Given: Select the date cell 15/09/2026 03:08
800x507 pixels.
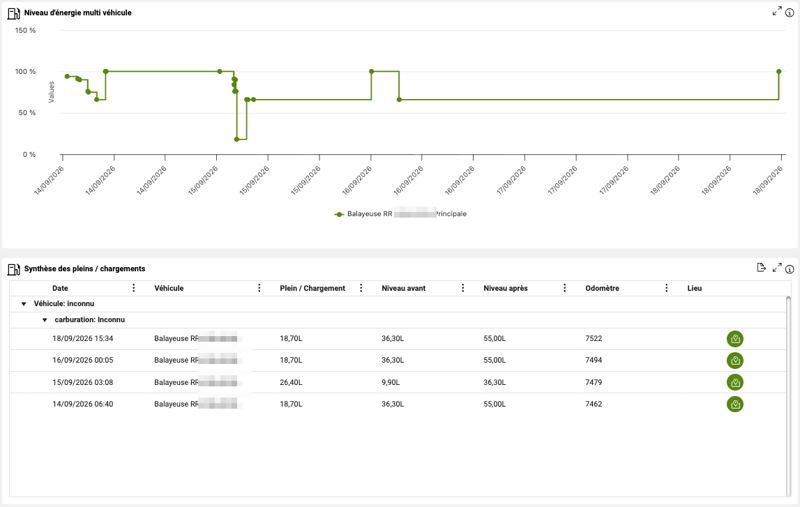Looking at the screenshot, I should [x=83, y=383].
